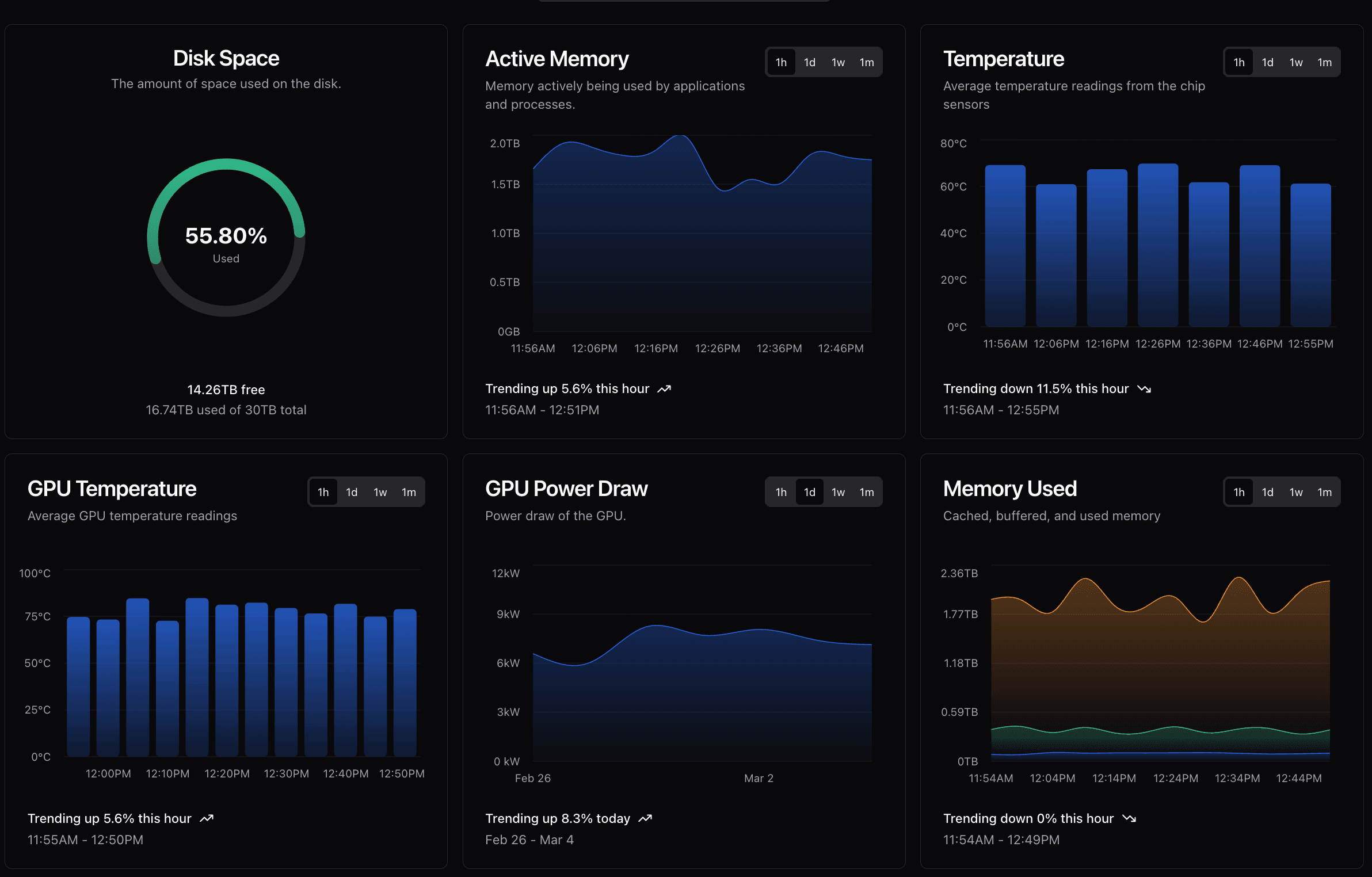Switch GPU Power Draw to 1h range
1372x877 pixels.
tap(781, 491)
